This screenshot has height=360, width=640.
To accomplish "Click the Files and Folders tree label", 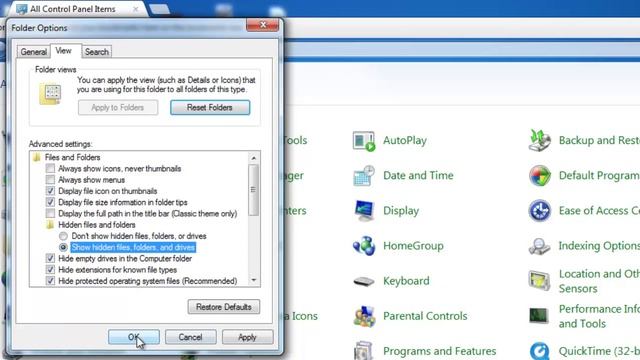I will (73, 158).
